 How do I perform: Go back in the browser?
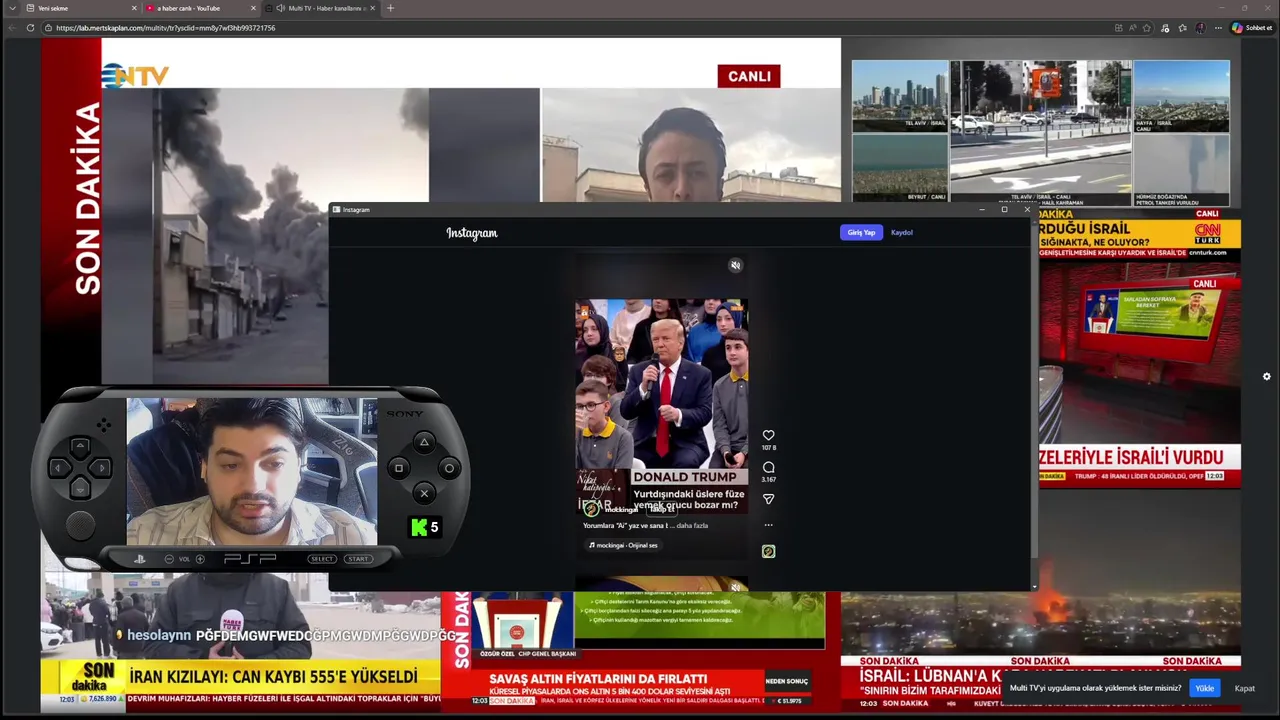coord(13,28)
